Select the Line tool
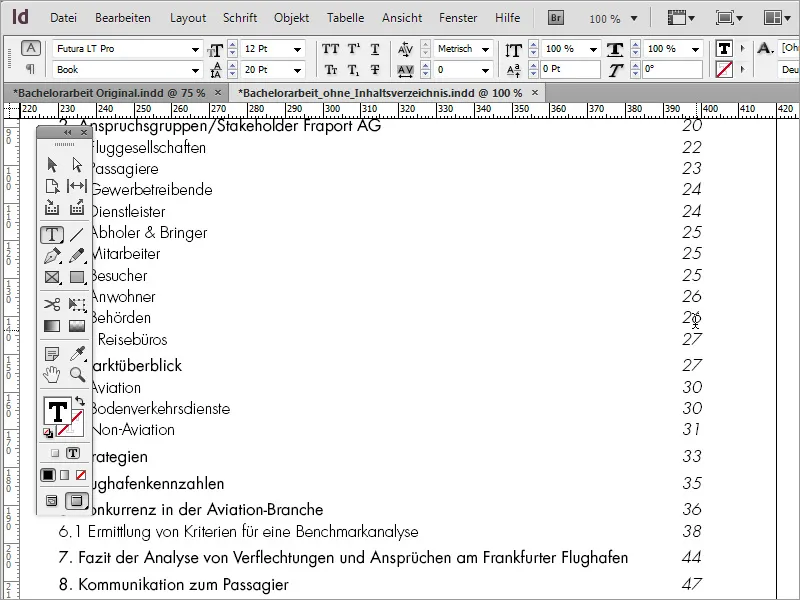The width and height of the screenshot is (800, 600). [77, 235]
